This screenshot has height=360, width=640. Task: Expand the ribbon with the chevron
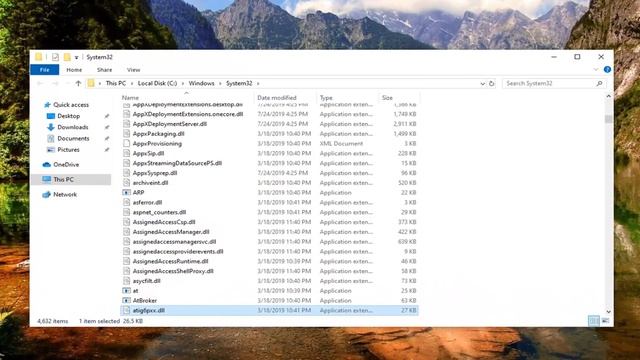pos(596,70)
